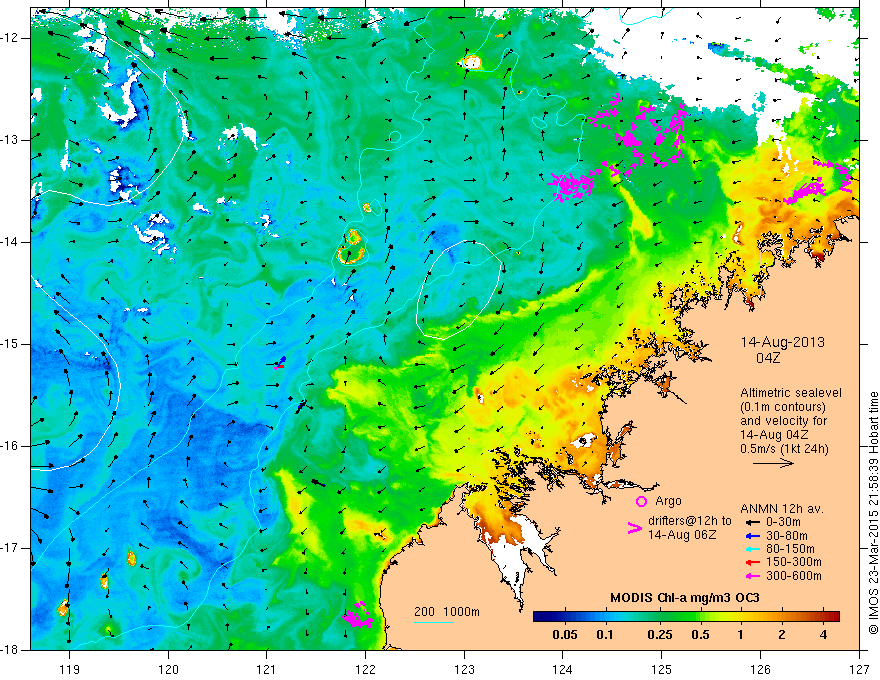Click the '124' longitude axis label
Image resolution: width=880 pixels, height=680 pixels.
pos(563,669)
